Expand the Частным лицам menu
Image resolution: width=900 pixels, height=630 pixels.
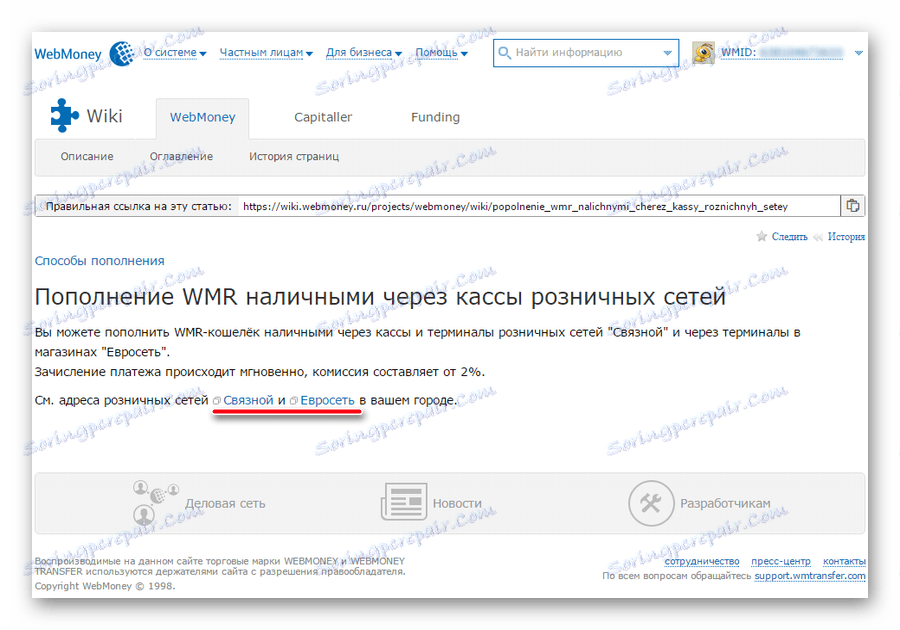(x=266, y=53)
